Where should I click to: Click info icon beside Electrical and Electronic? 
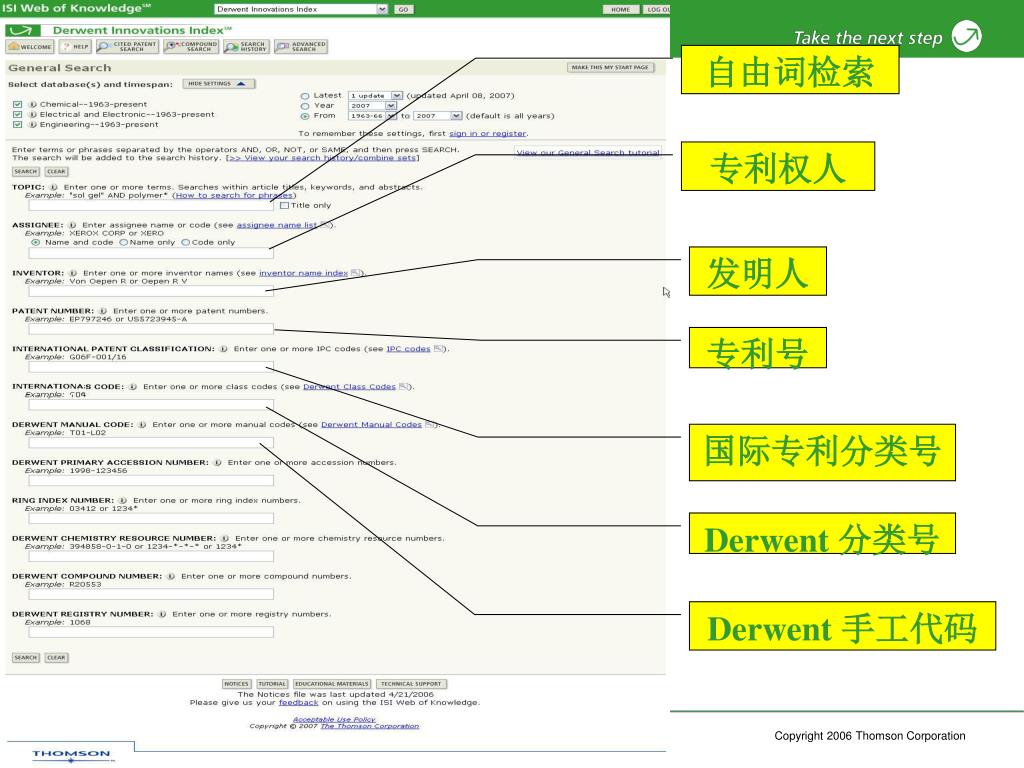(32, 114)
